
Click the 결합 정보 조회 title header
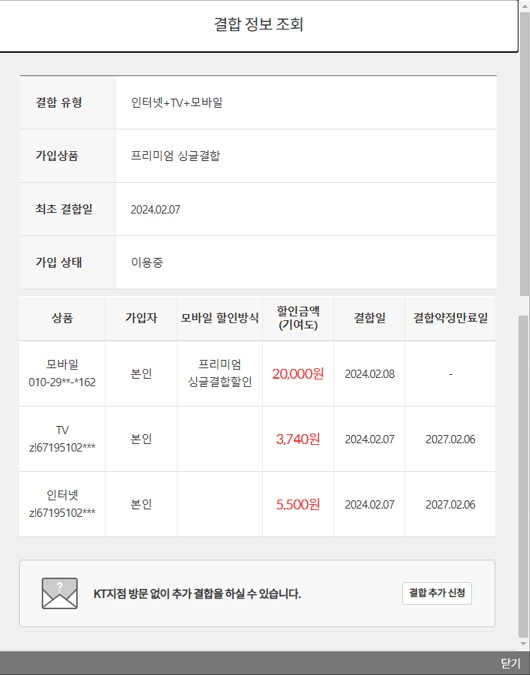coord(259,24)
